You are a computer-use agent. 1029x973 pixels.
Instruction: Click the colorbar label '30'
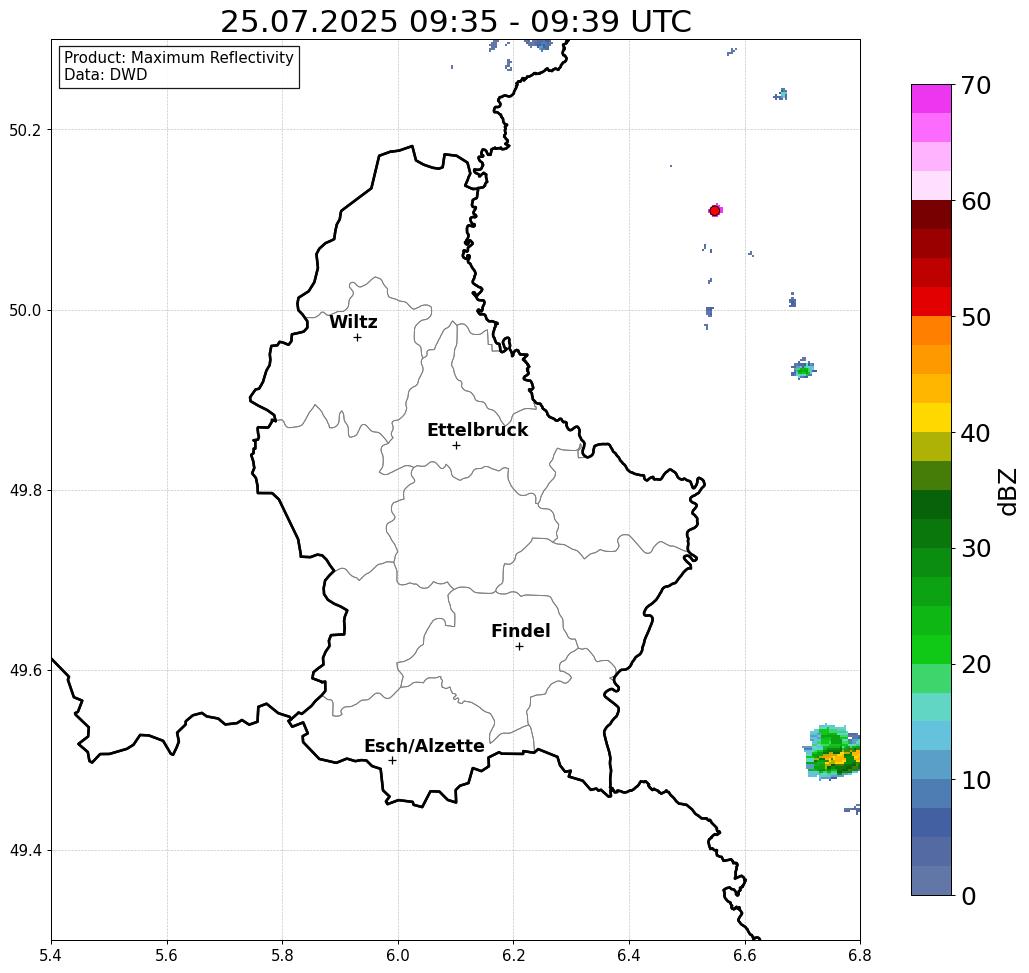pos(976,548)
